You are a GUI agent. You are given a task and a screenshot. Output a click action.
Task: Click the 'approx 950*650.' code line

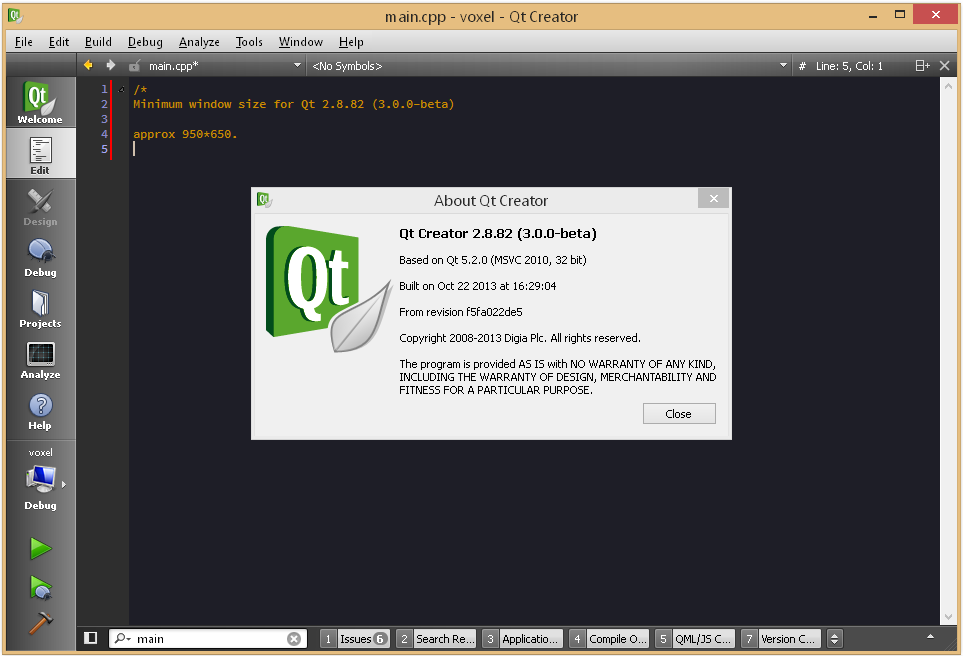tap(185, 134)
